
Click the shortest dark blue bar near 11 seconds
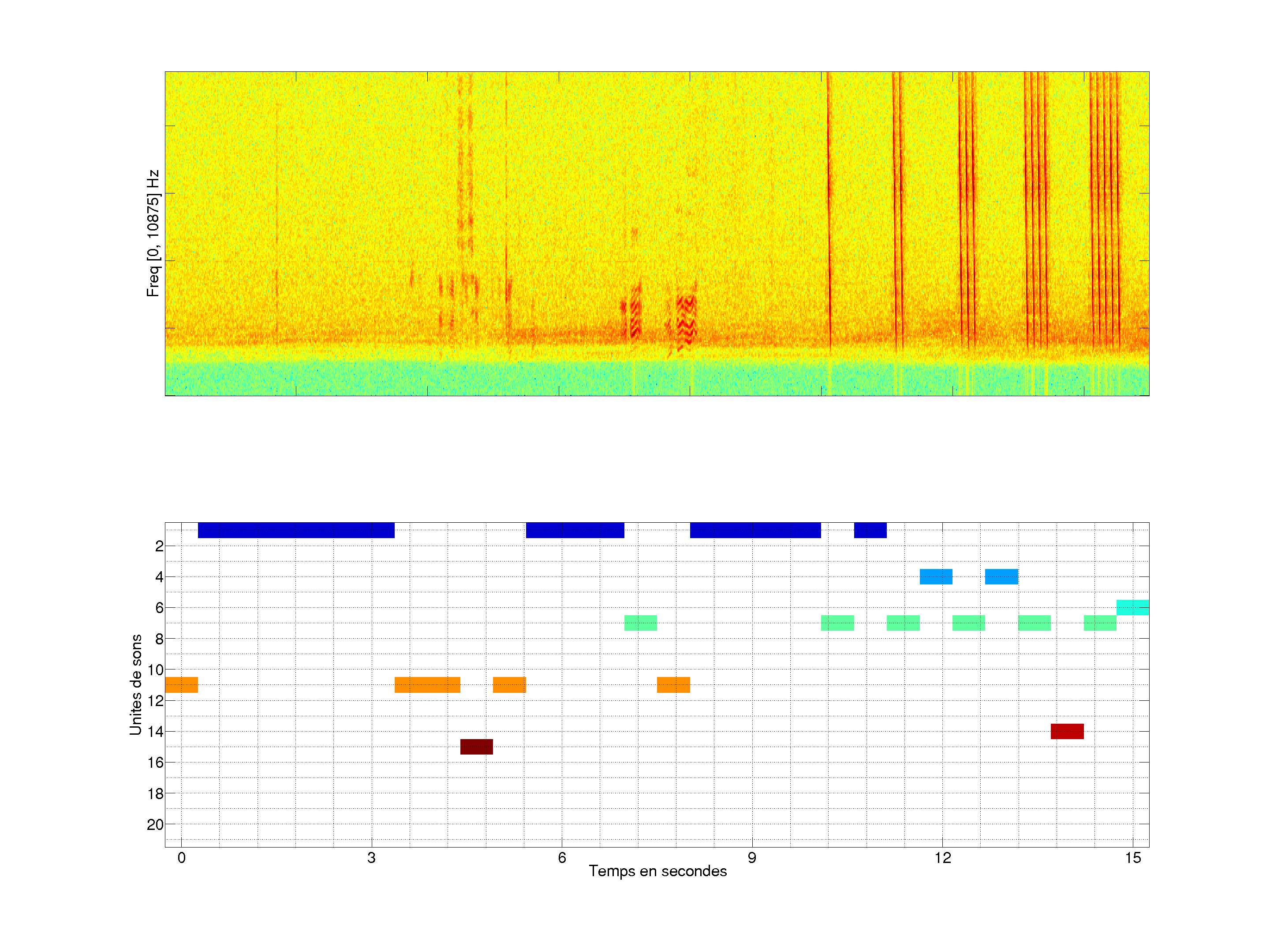(870, 530)
